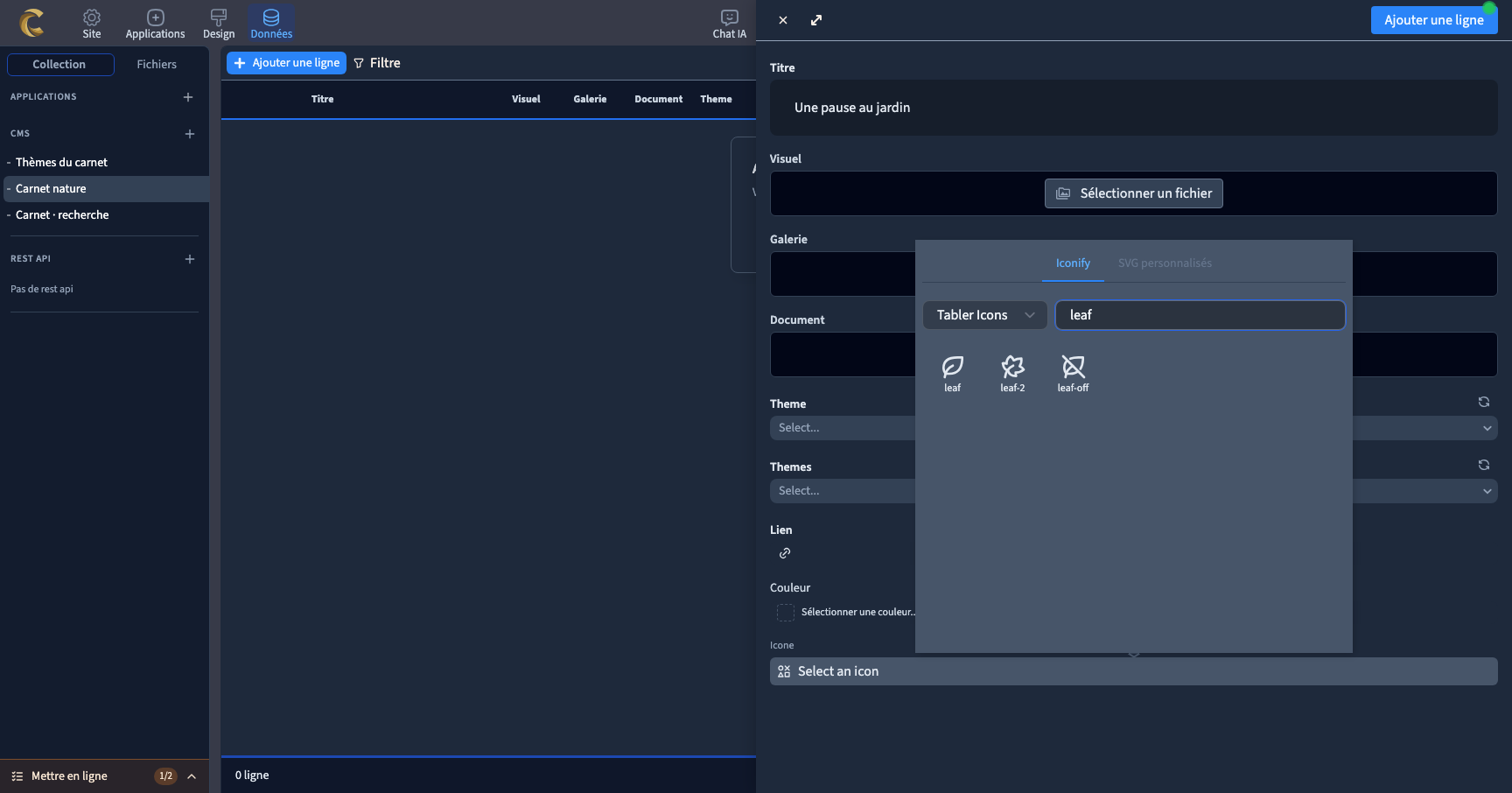Add a new CMS collection
The image size is (1512, 793).
(190, 134)
